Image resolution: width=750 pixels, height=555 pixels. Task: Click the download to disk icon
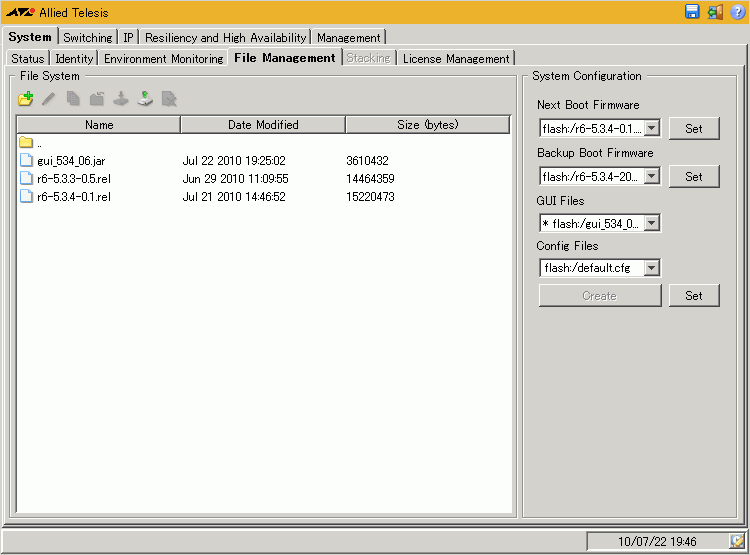121,99
